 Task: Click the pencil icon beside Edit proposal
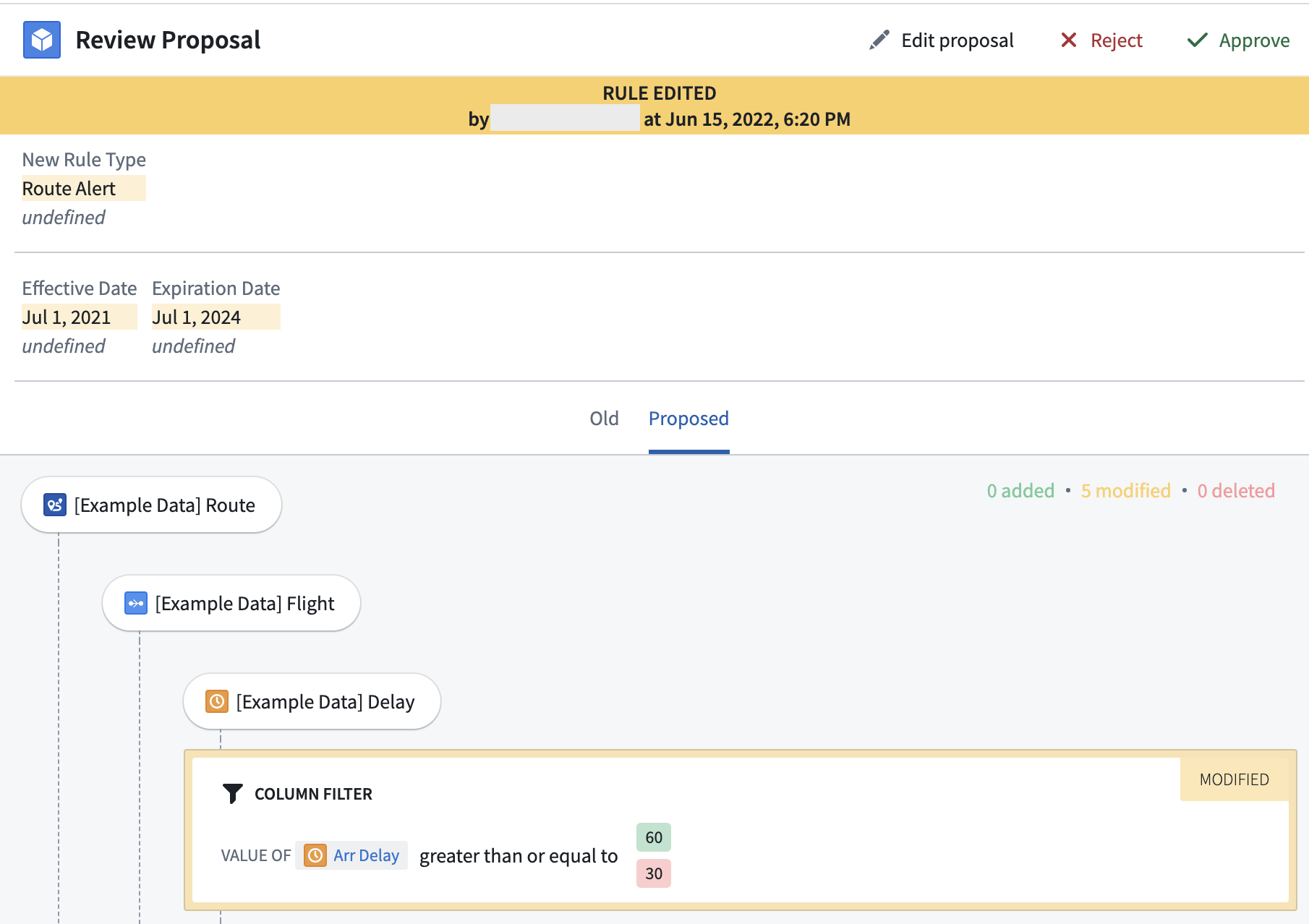pos(879,40)
